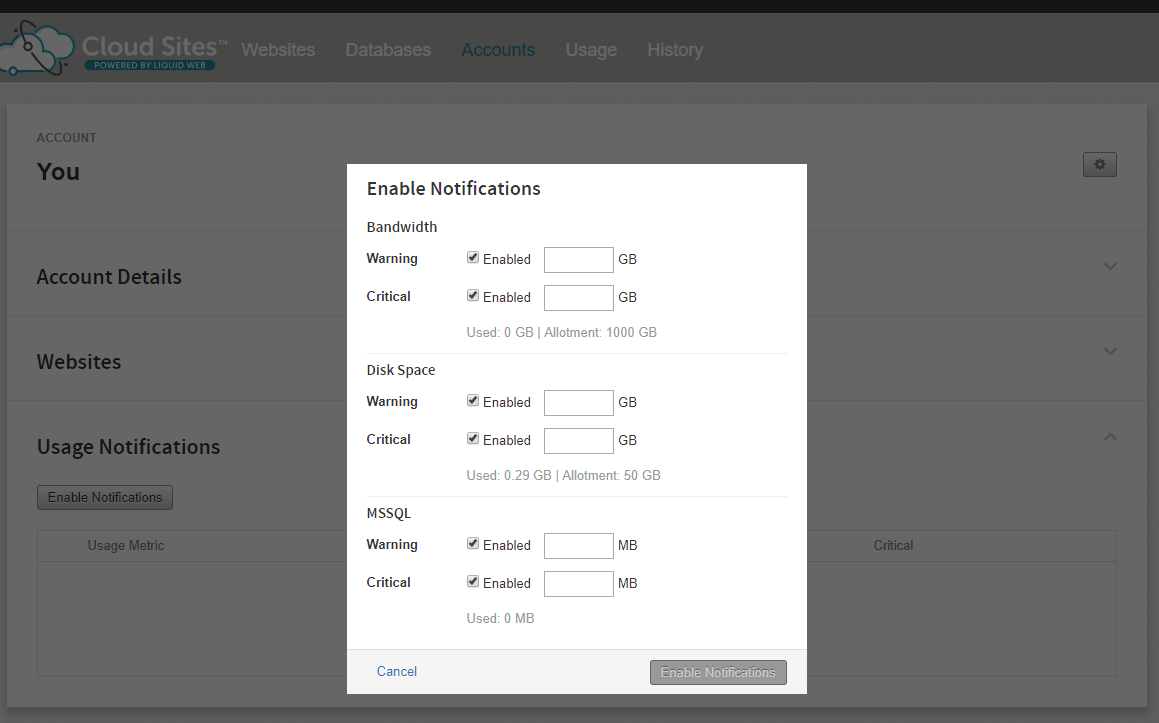The image size is (1159, 723).
Task: Expand the Account Details section
Action: [x=1110, y=267]
